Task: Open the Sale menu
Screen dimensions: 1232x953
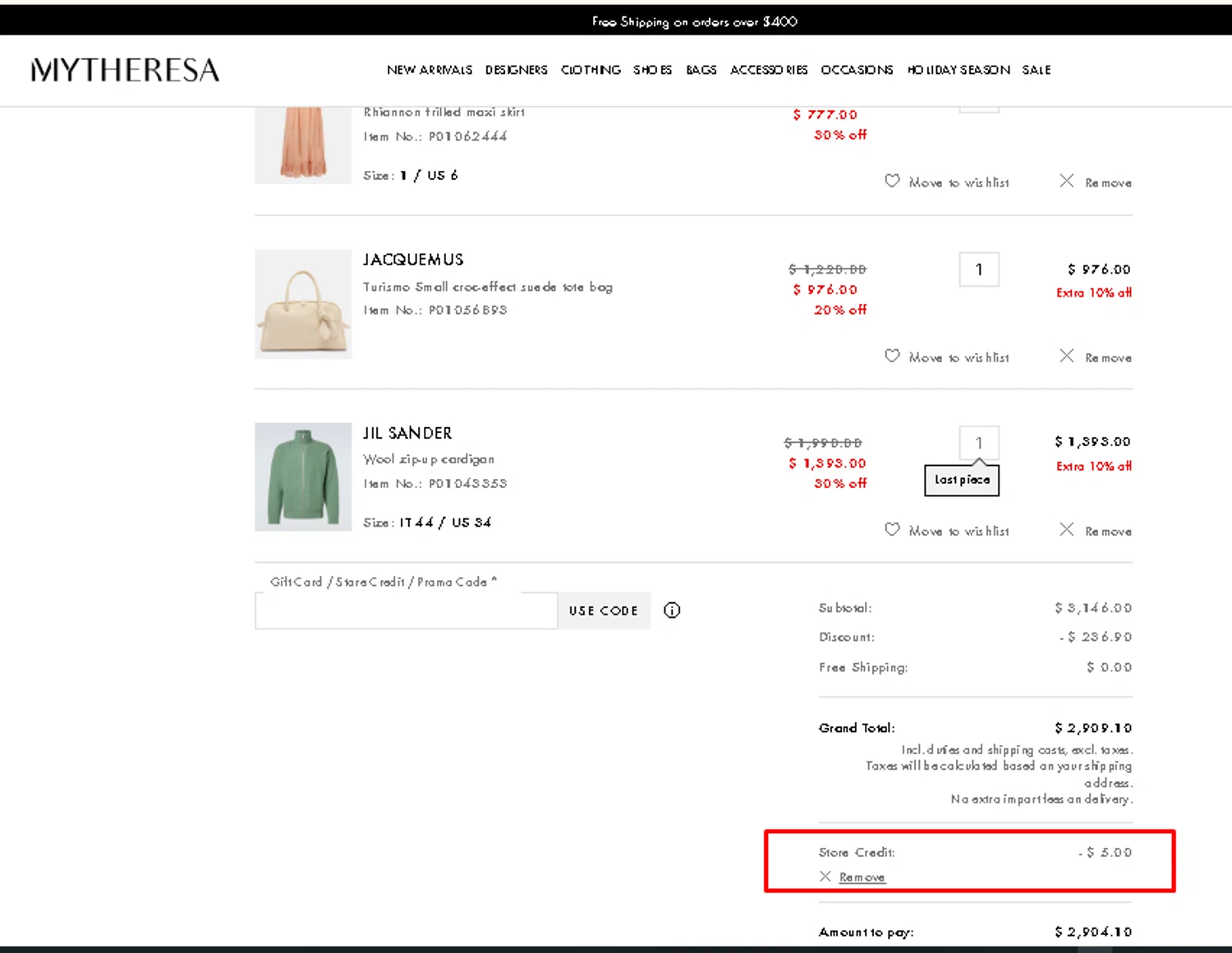Action: coord(1037,70)
